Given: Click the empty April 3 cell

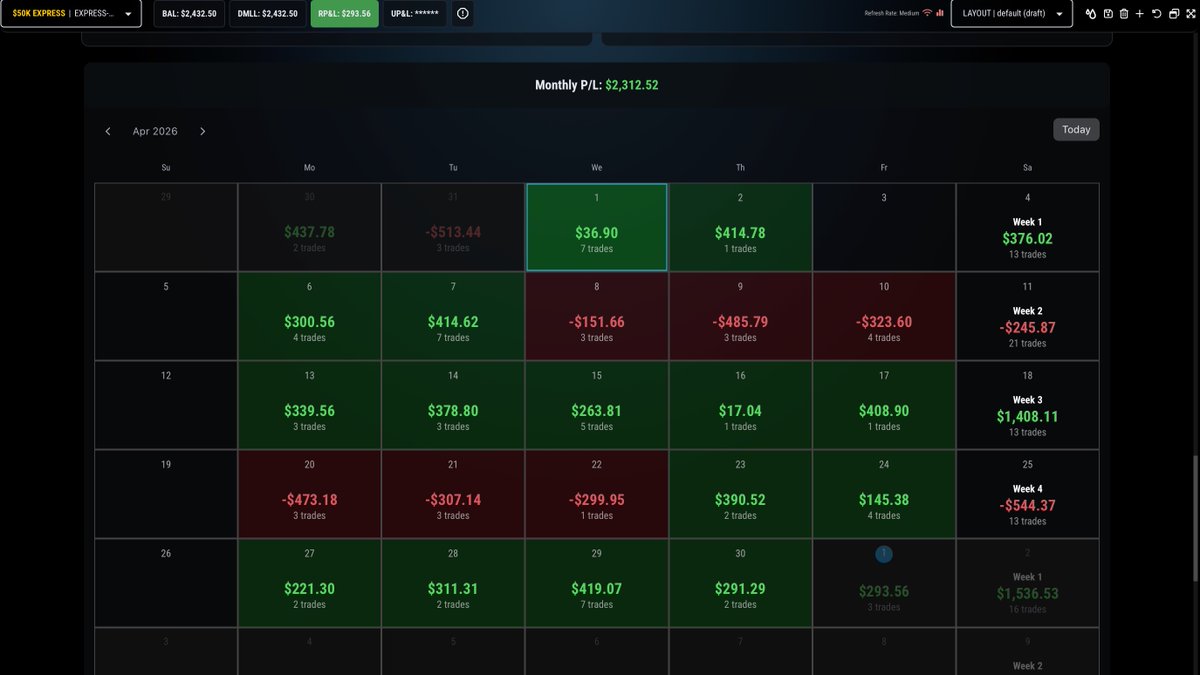Looking at the screenshot, I should (884, 227).
